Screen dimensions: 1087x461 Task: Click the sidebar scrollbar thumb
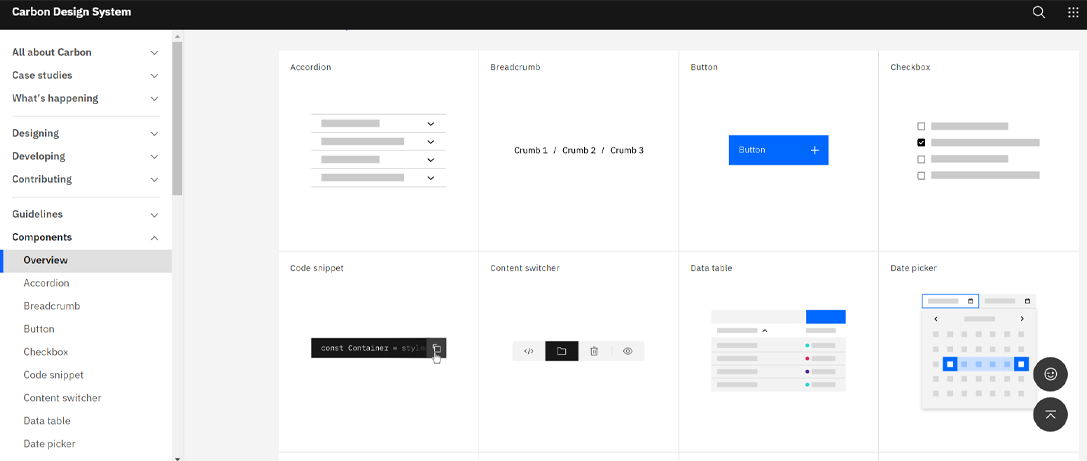(177, 118)
